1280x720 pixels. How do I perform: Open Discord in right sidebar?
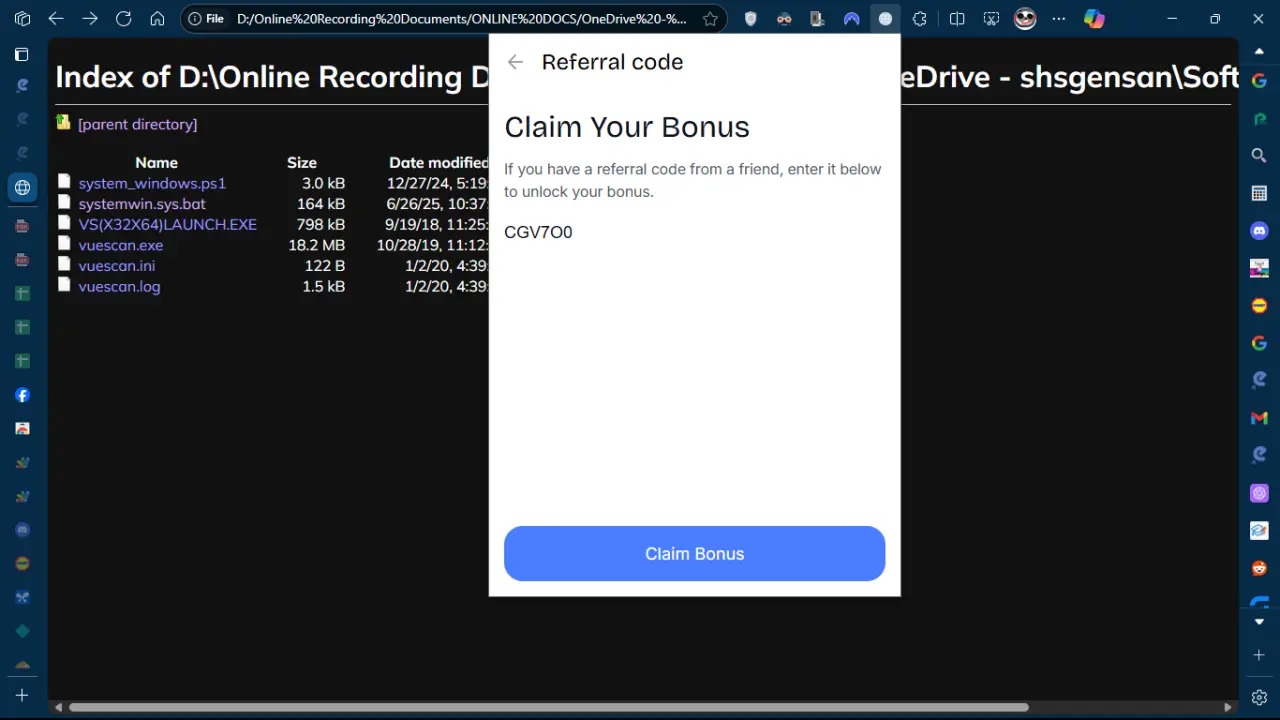coord(1259,231)
